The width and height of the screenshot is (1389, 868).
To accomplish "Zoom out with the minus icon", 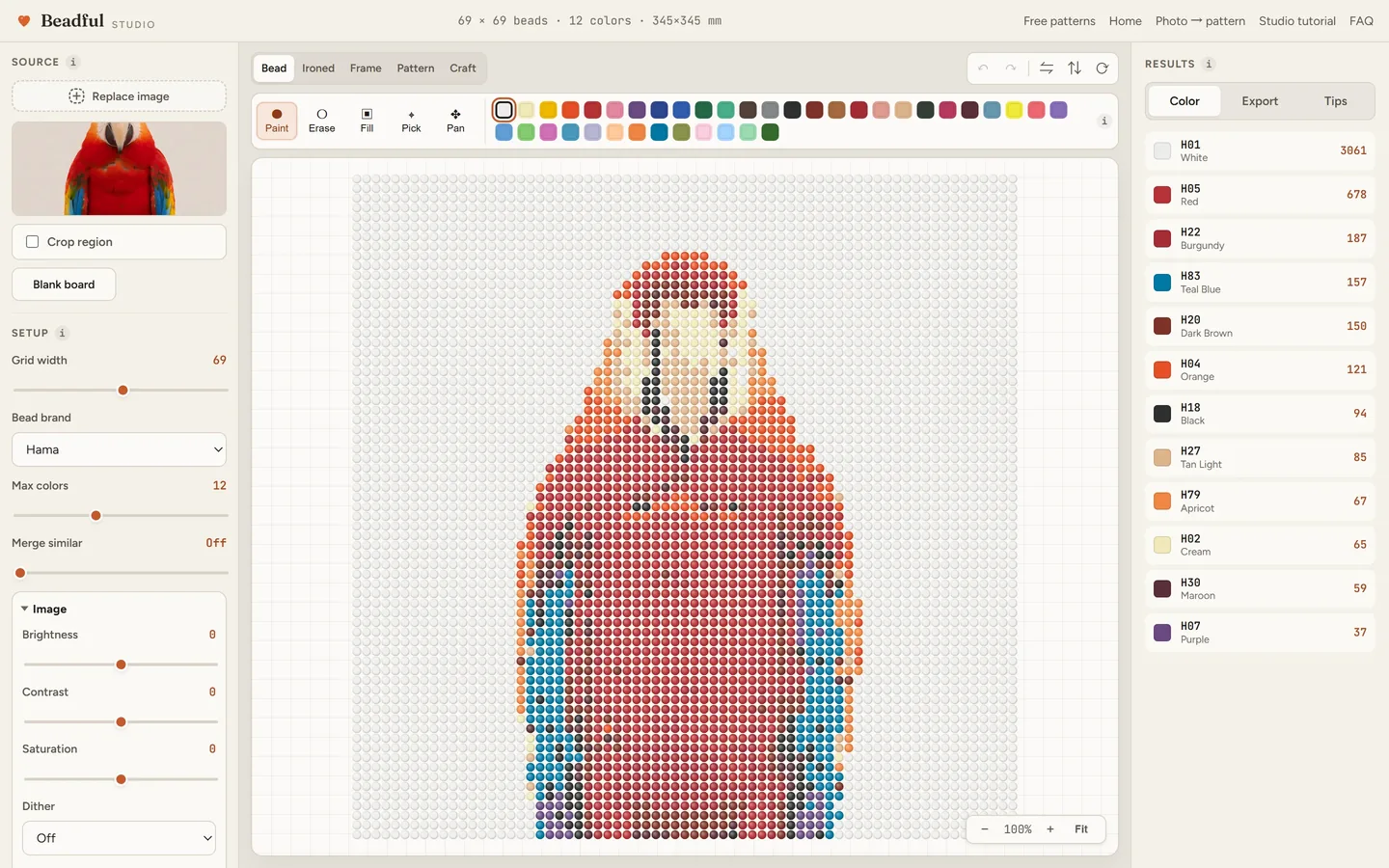I will click(x=985, y=829).
